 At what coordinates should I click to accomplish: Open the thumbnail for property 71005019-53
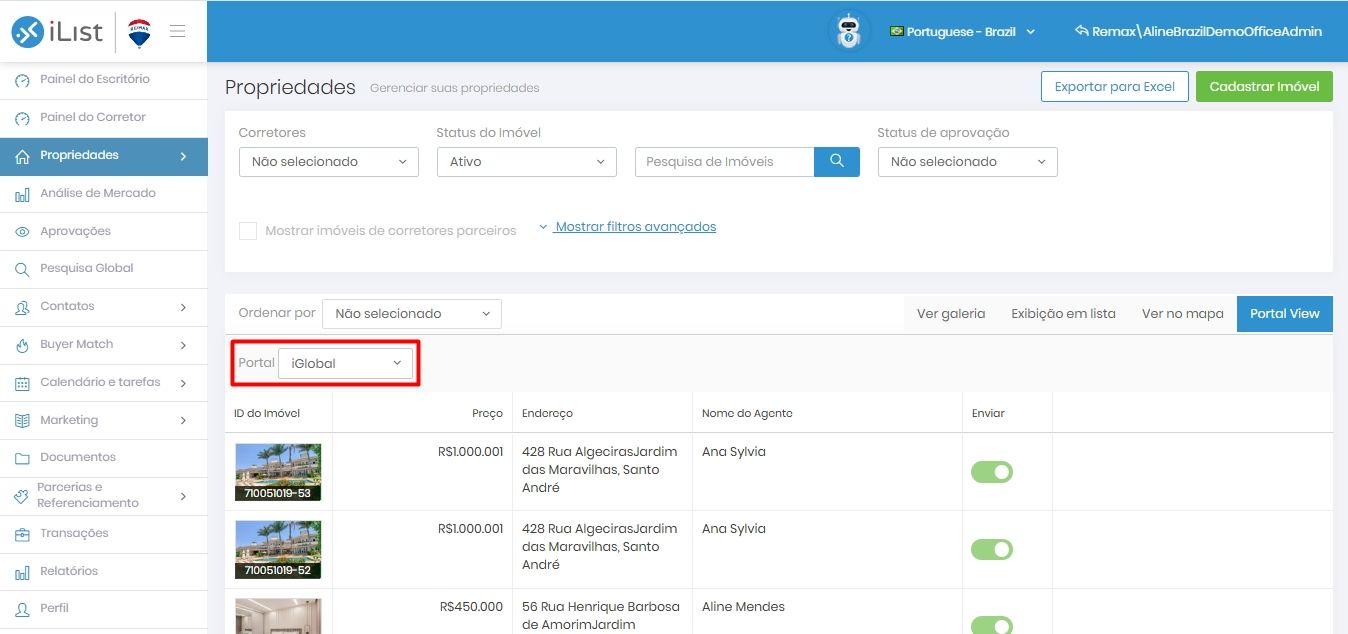278,472
